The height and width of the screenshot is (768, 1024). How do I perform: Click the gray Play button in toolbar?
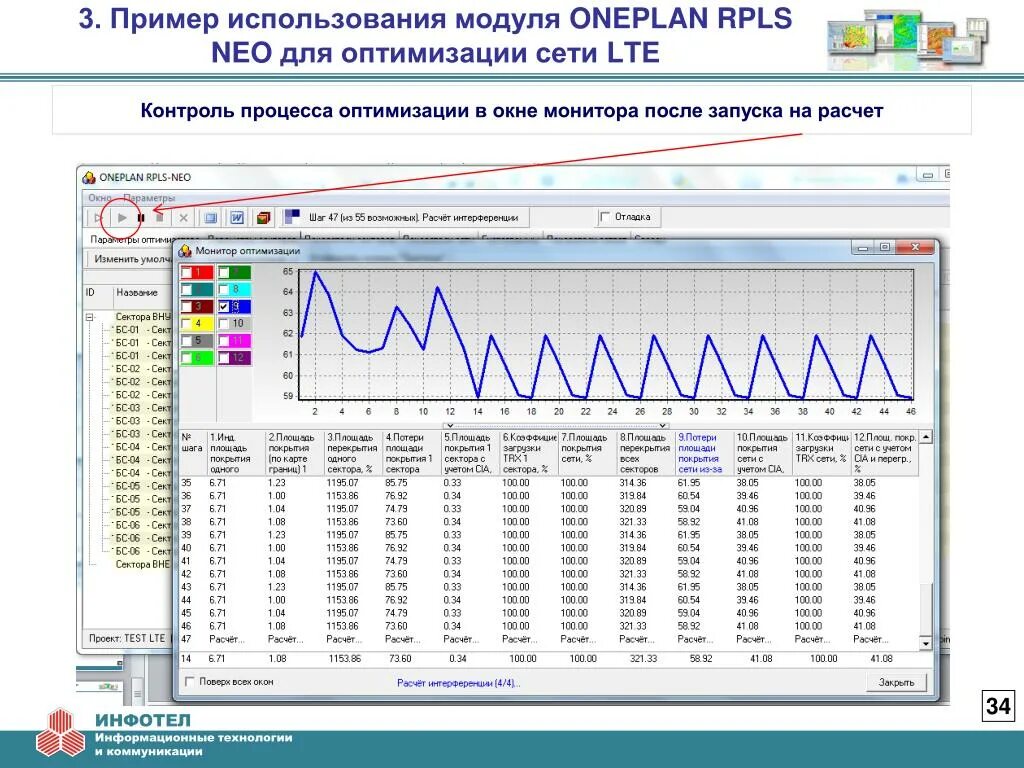pyautogui.click(x=122, y=218)
